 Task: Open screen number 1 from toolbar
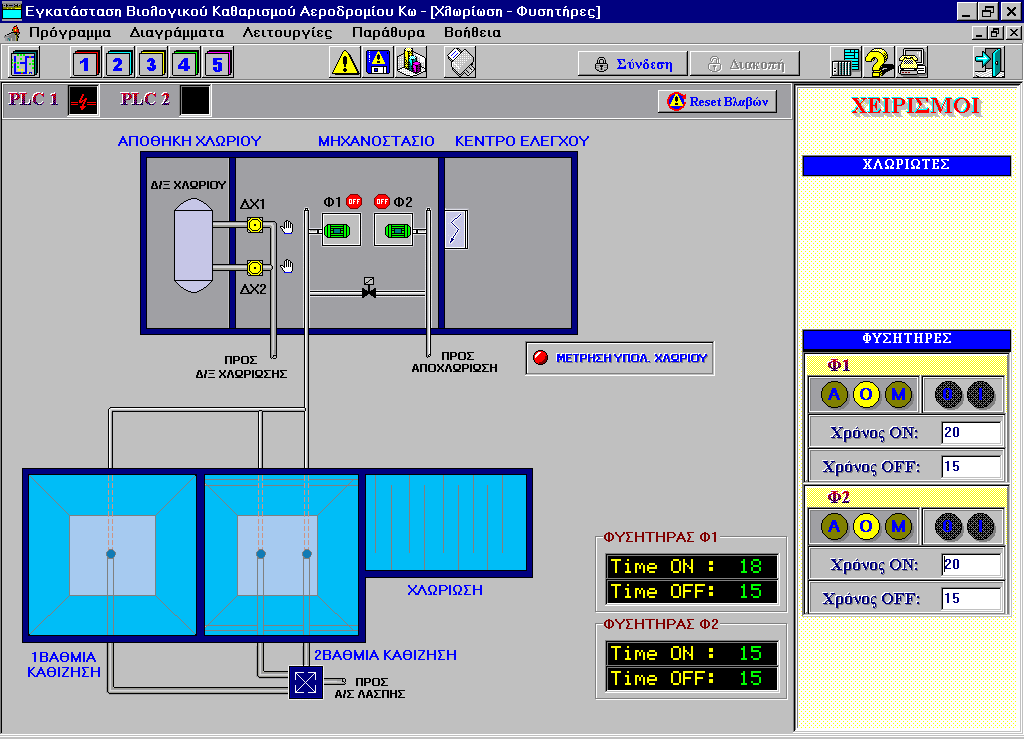point(87,64)
